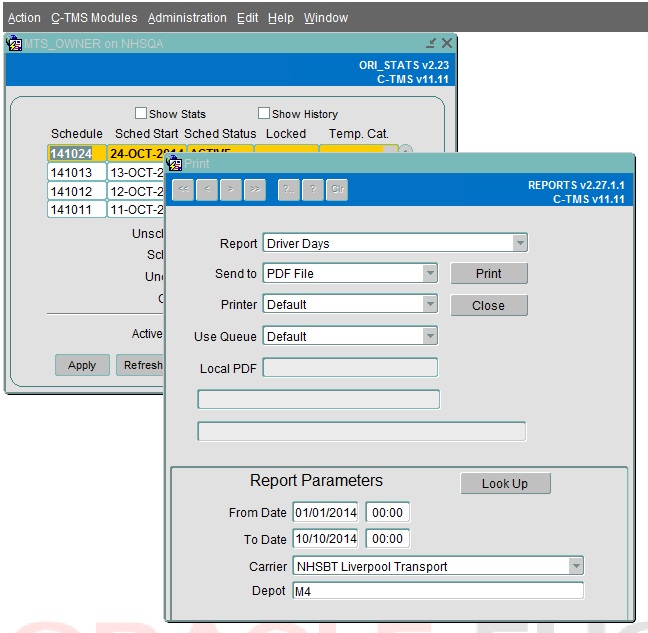Click the 13-OCT sched start cell
Screen dimensions: 648x633
[x=136, y=172]
